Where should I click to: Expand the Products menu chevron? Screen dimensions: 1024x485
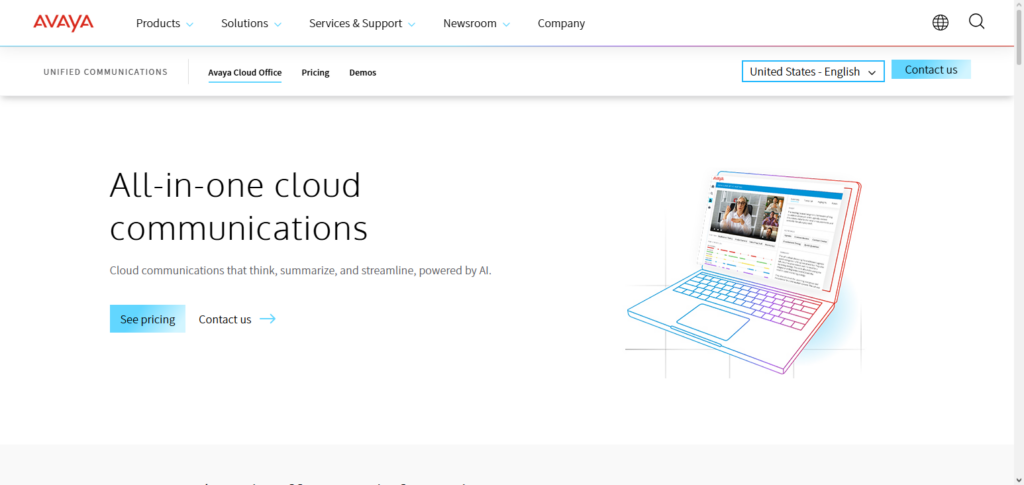pos(190,24)
